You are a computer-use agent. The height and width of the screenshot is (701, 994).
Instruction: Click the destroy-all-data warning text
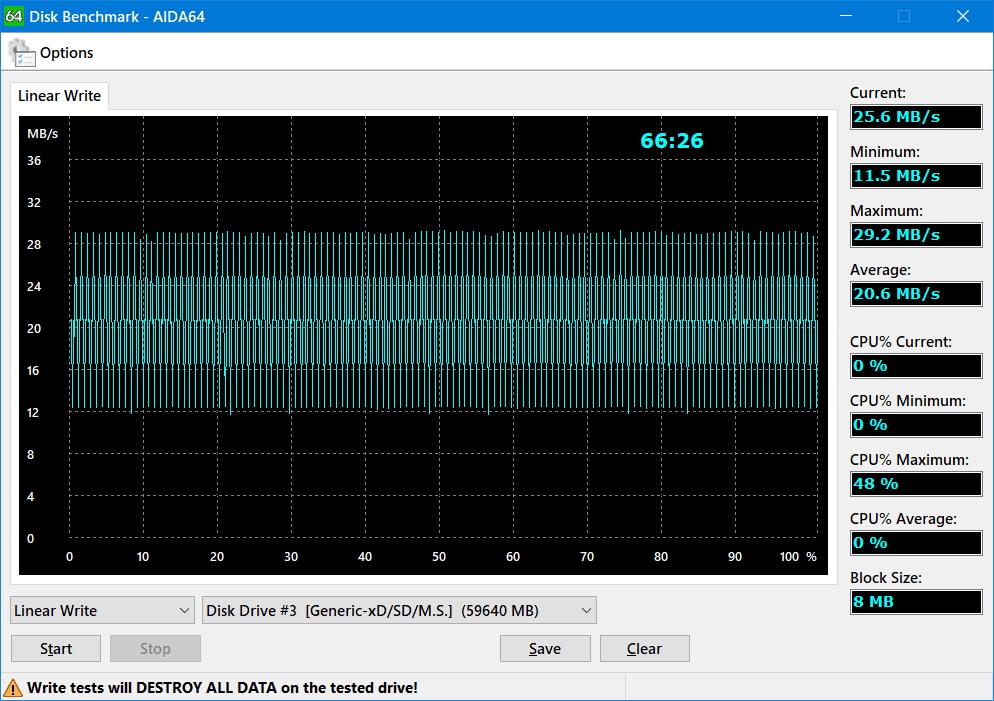click(x=223, y=688)
